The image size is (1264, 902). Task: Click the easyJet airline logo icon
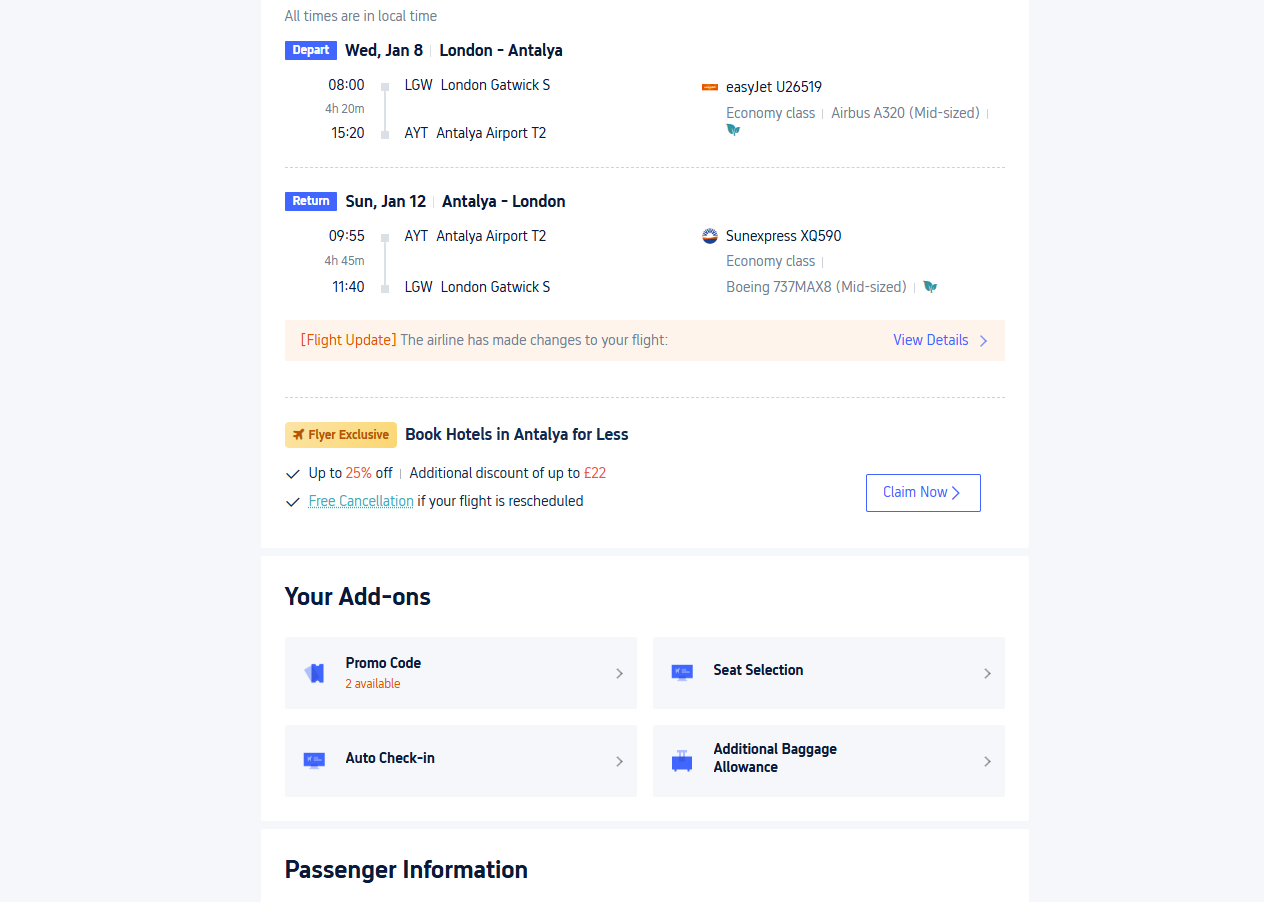[x=710, y=88]
